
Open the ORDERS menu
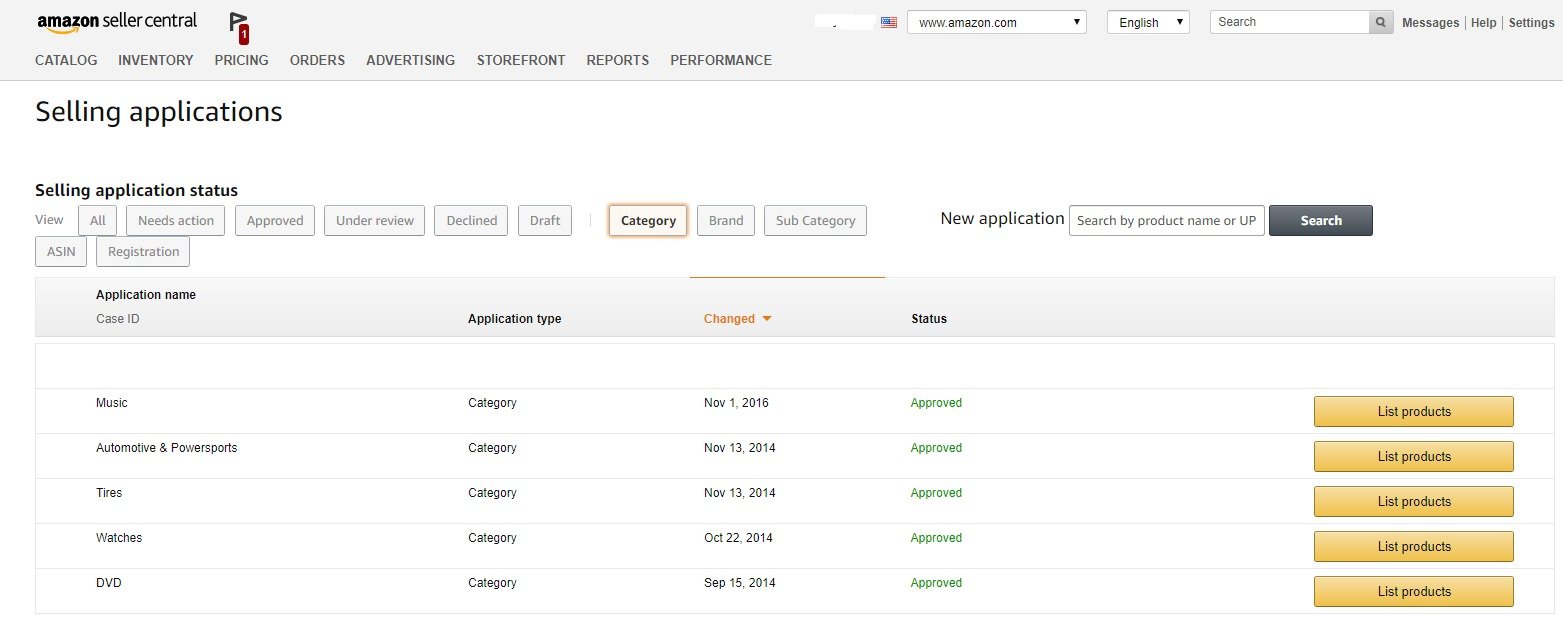317,60
